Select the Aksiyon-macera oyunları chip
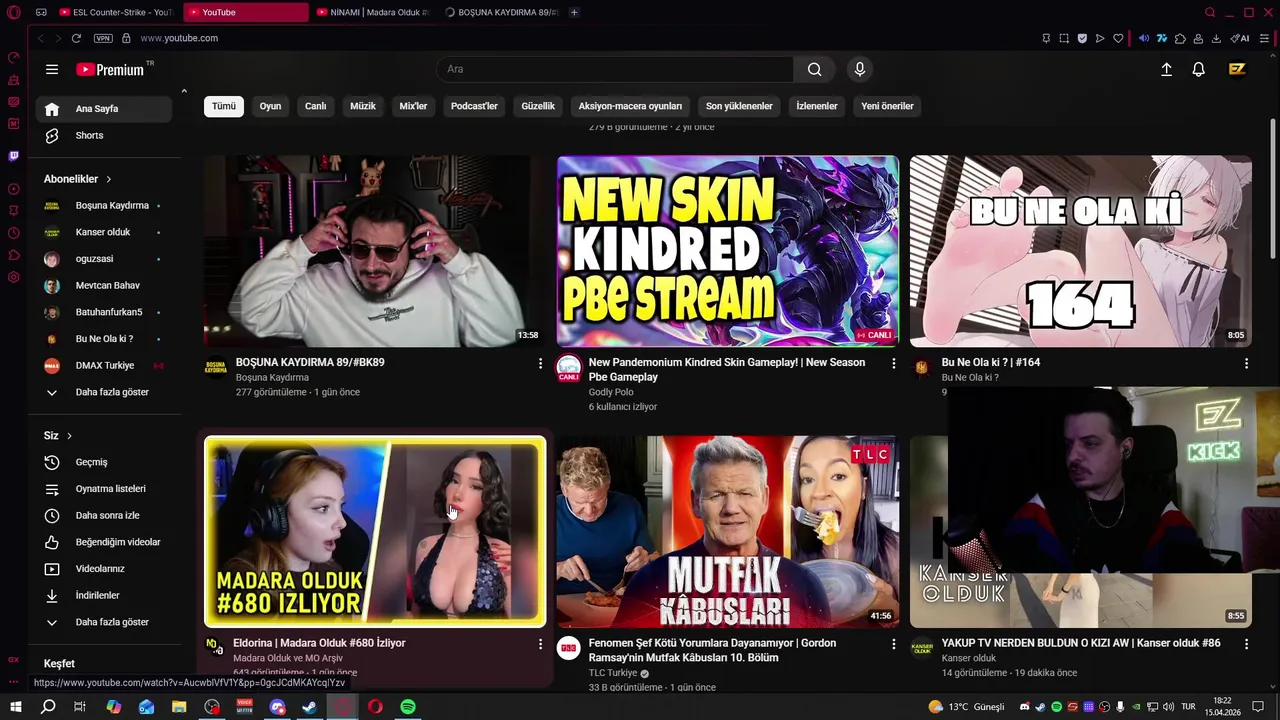1280x720 pixels. (630, 106)
